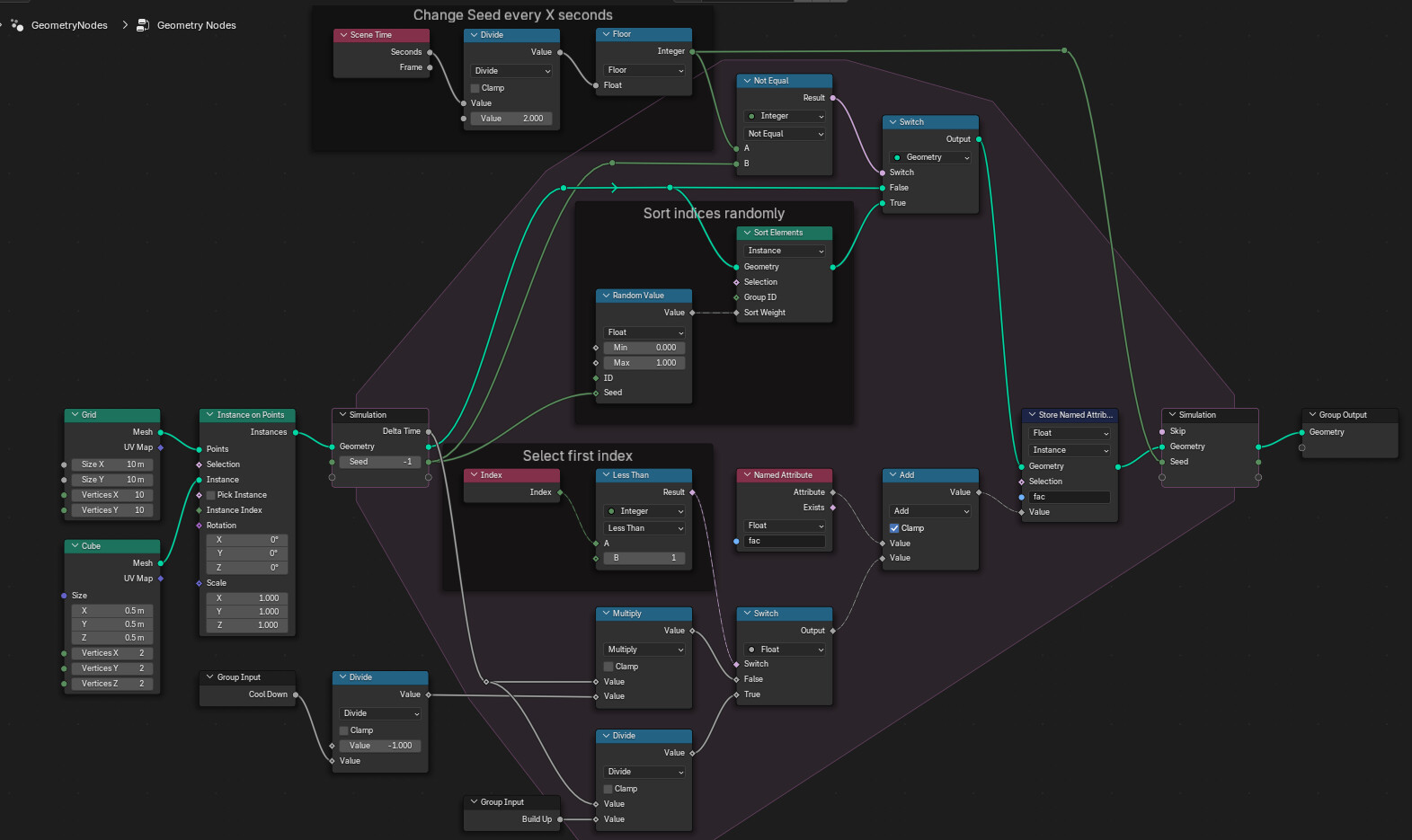The image size is (1412, 840).
Task: Click the fac name field in Store Named Attribute node
Action: pyautogui.click(x=1070, y=497)
